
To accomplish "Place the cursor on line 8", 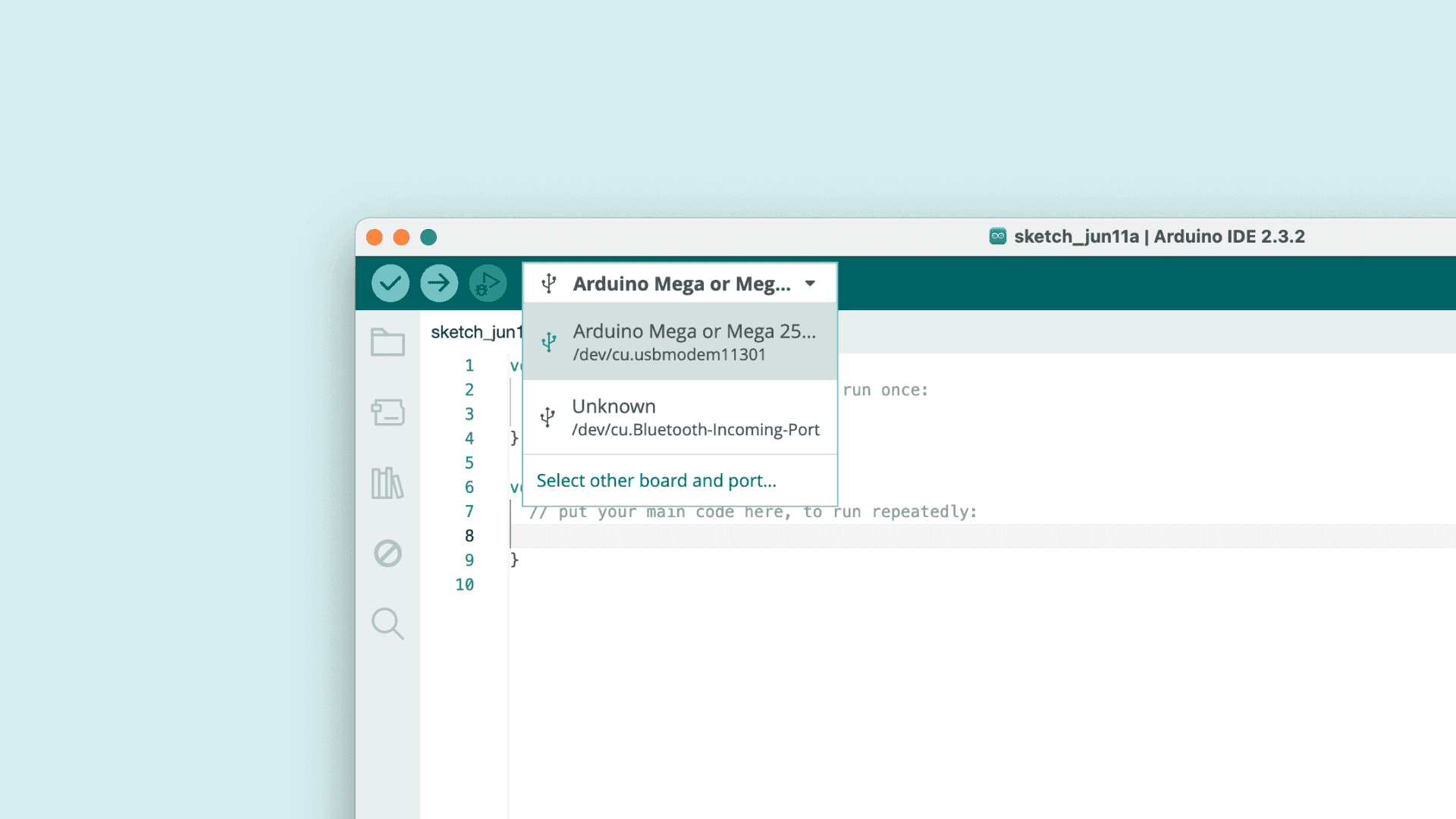I will pyautogui.click(x=758, y=536).
